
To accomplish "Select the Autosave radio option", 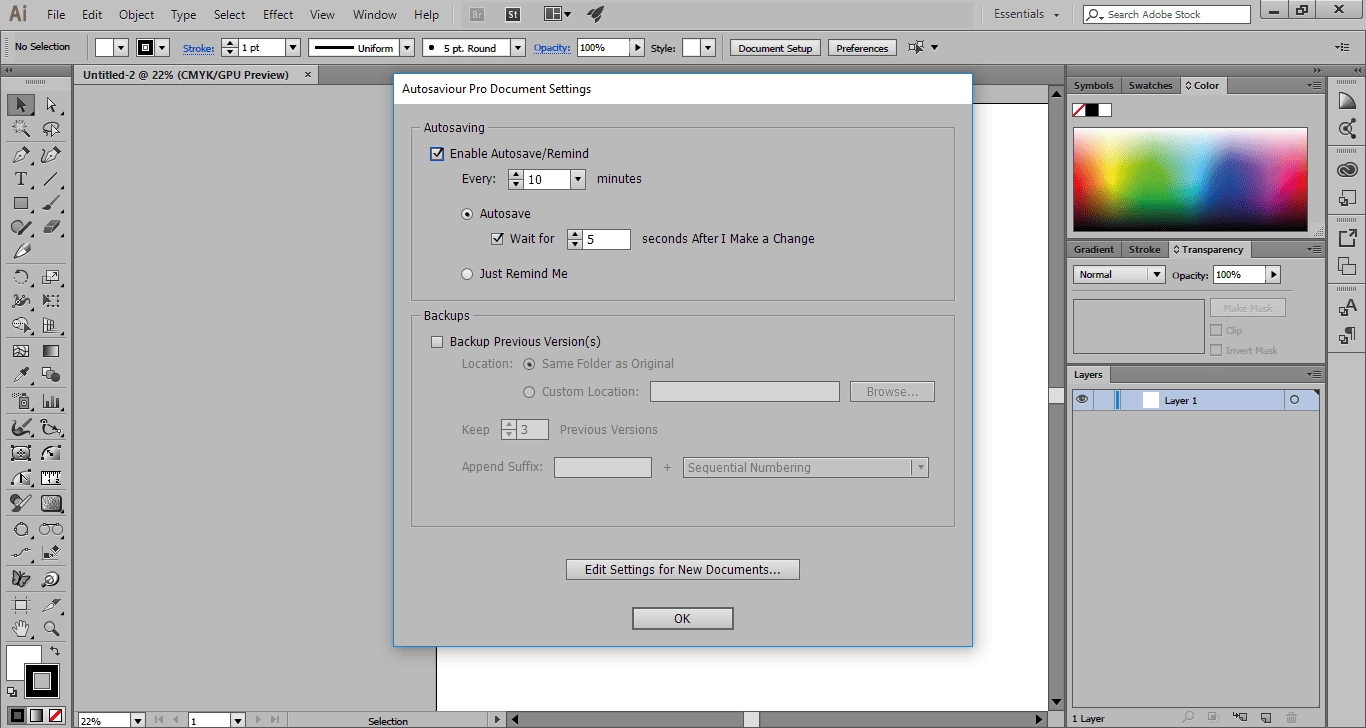I will click(467, 214).
